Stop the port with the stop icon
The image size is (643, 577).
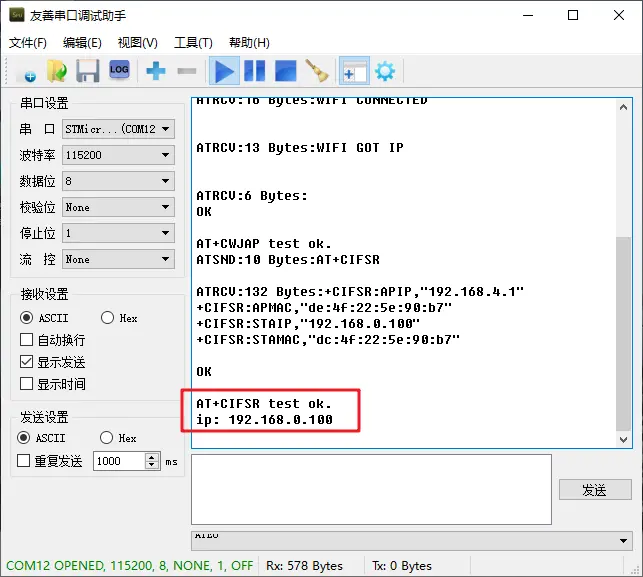click(x=286, y=71)
